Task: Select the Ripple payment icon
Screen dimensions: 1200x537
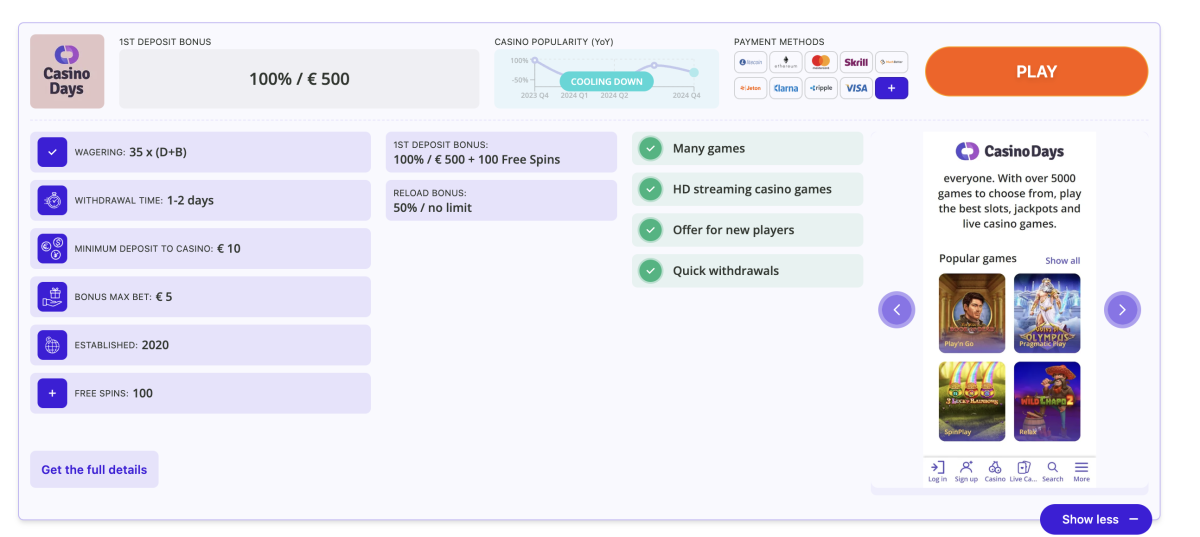Action: [821, 88]
